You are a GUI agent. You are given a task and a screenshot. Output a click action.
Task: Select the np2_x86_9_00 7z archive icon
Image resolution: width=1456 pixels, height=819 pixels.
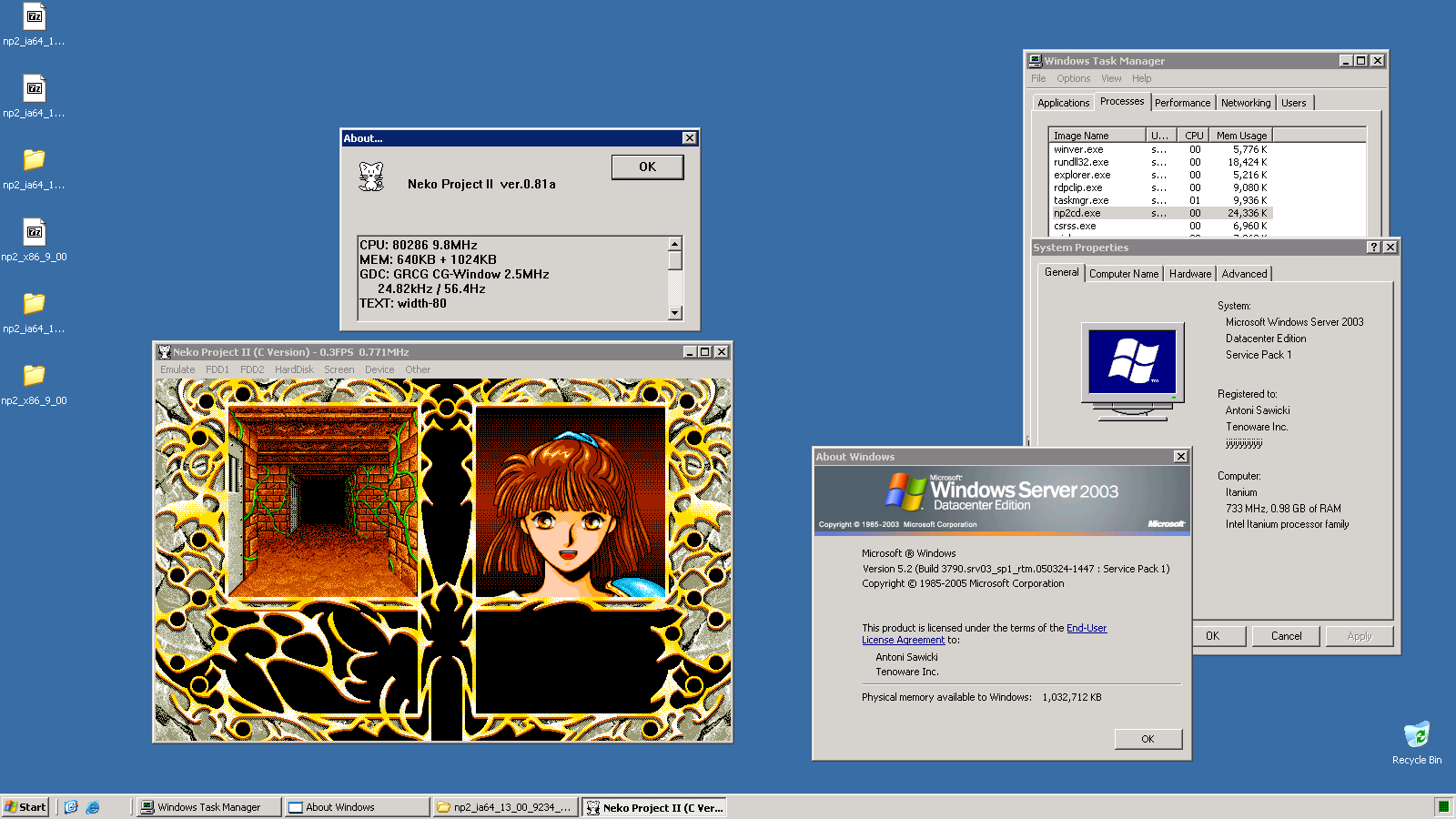click(x=34, y=232)
